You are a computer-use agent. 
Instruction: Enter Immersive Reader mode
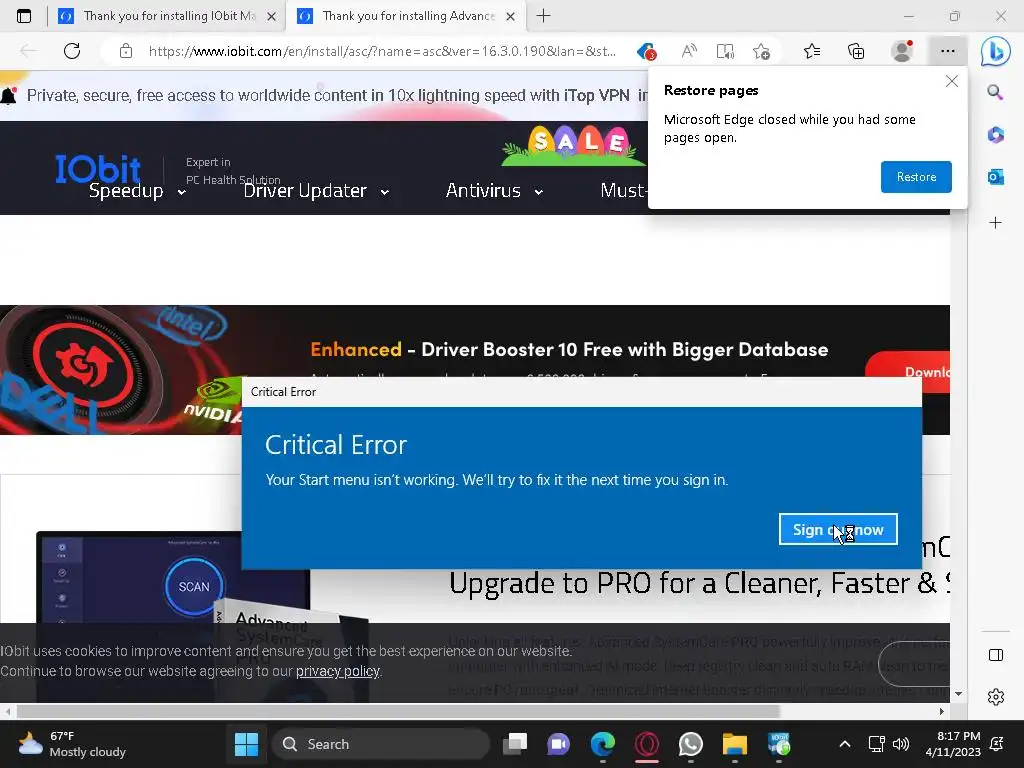click(725, 51)
